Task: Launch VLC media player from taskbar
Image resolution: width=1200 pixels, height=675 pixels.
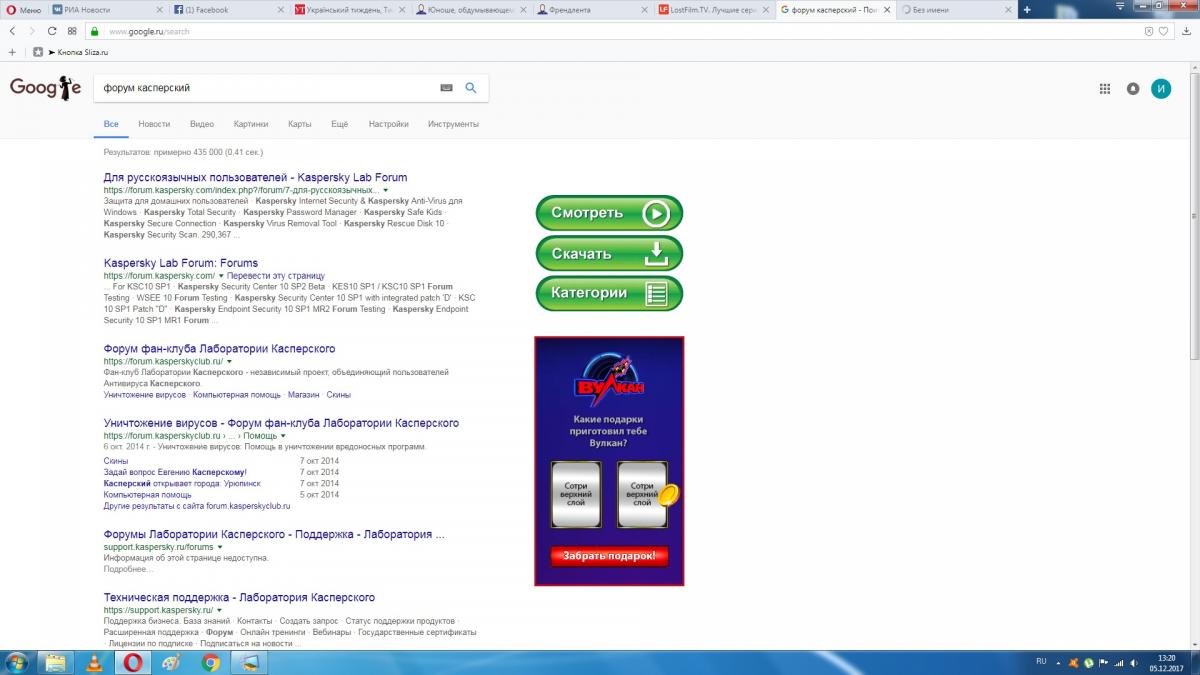Action: coord(94,662)
